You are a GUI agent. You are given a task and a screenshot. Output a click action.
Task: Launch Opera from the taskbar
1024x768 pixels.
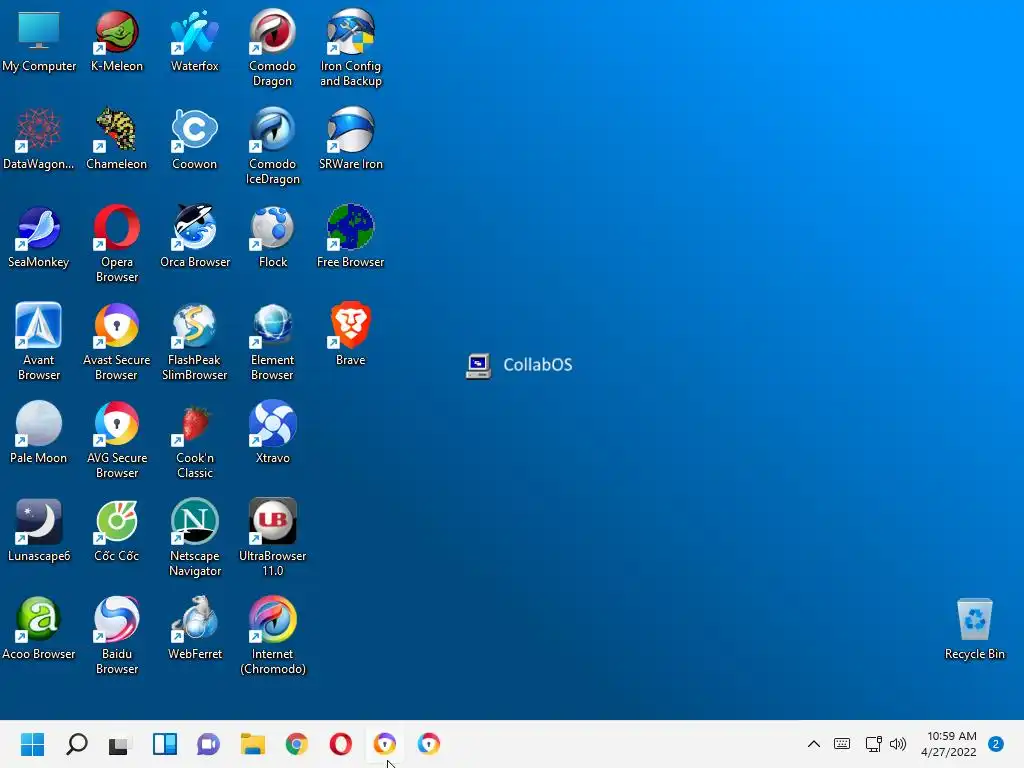(340, 744)
